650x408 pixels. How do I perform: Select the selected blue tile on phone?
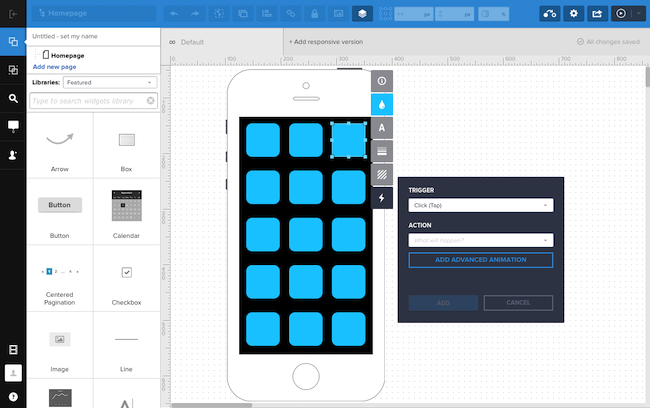tap(348, 140)
